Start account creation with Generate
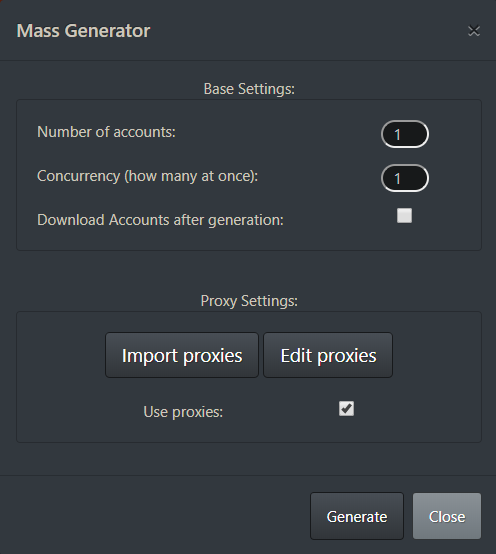The width and height of the screenshot is (496, 554). coord(357,516)
